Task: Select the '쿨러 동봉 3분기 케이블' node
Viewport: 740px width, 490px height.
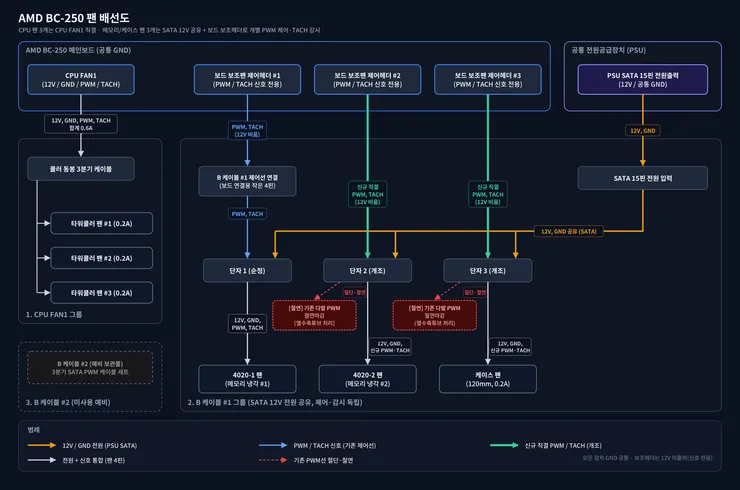Action: coord(81,169)
